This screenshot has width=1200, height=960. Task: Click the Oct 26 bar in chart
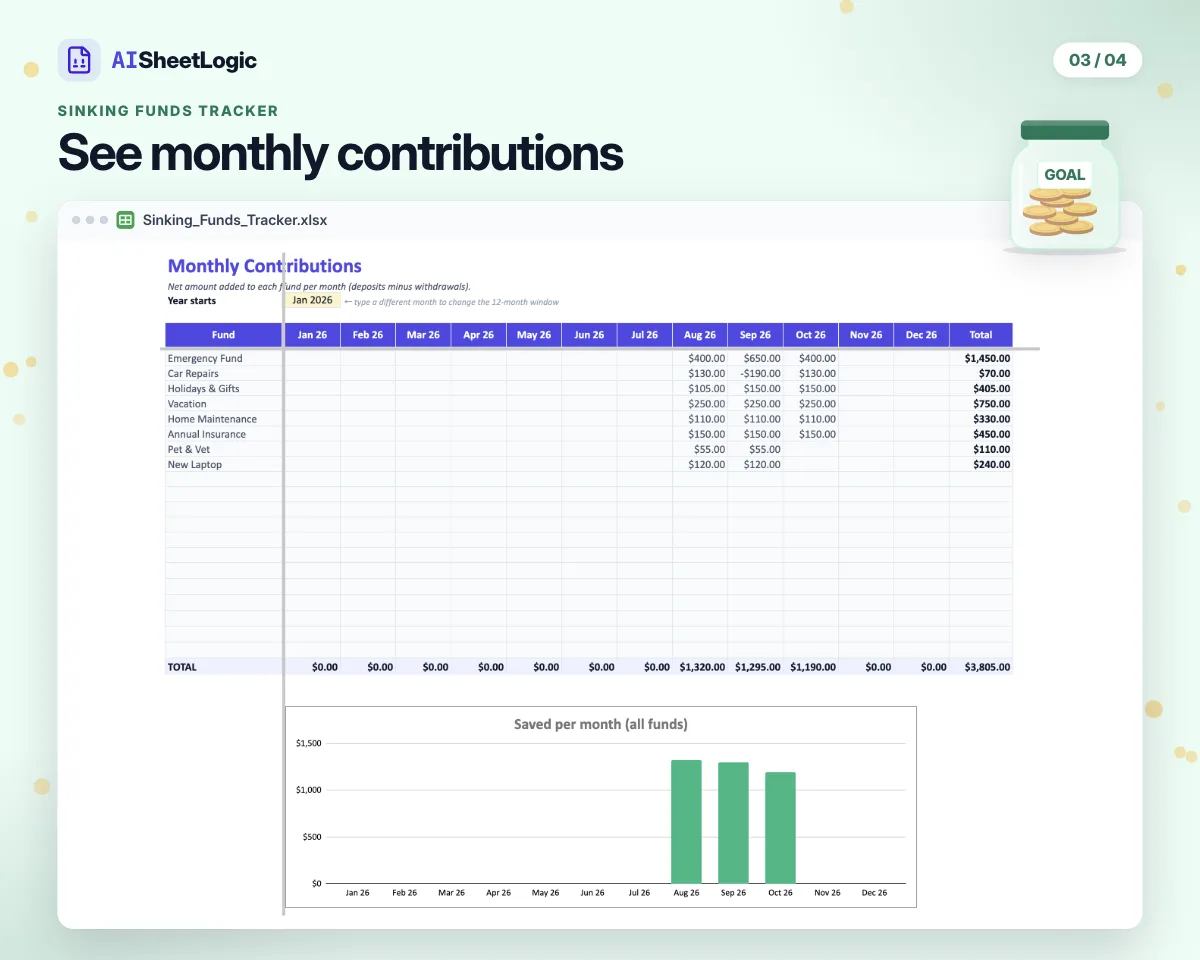coord(780,828)
